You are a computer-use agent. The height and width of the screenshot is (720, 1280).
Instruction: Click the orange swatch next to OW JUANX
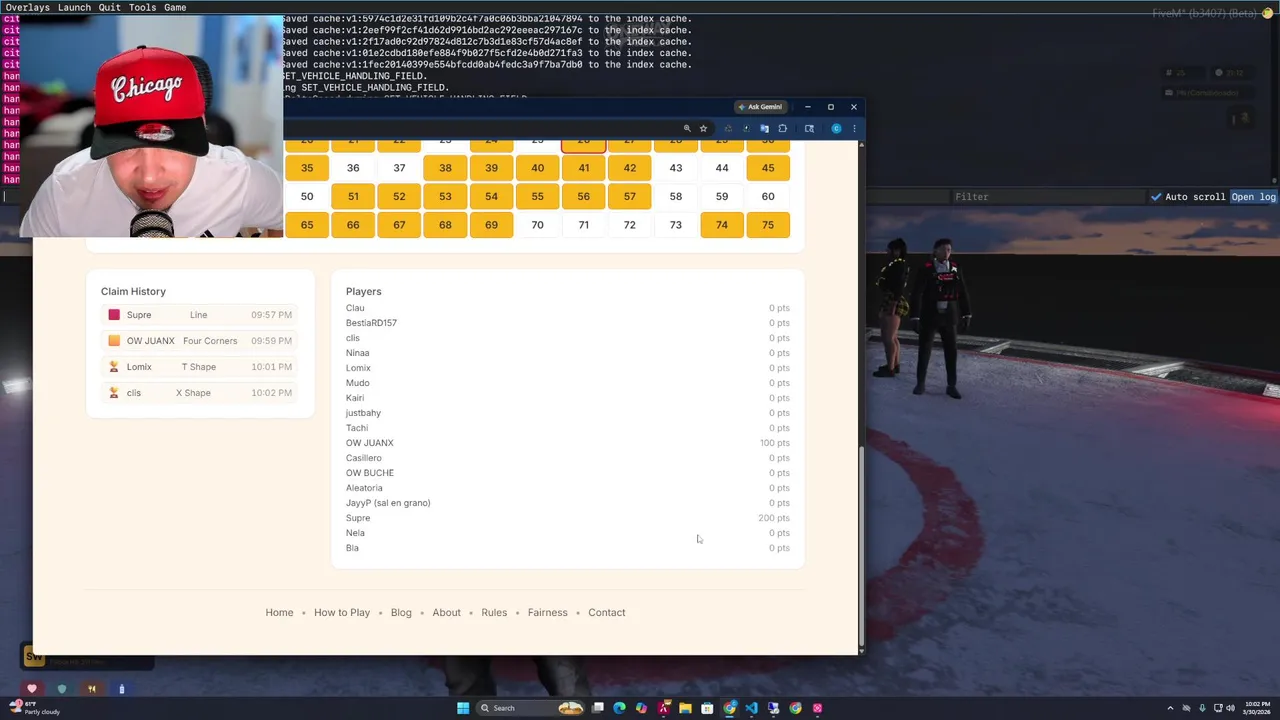(x=114, y=341)
